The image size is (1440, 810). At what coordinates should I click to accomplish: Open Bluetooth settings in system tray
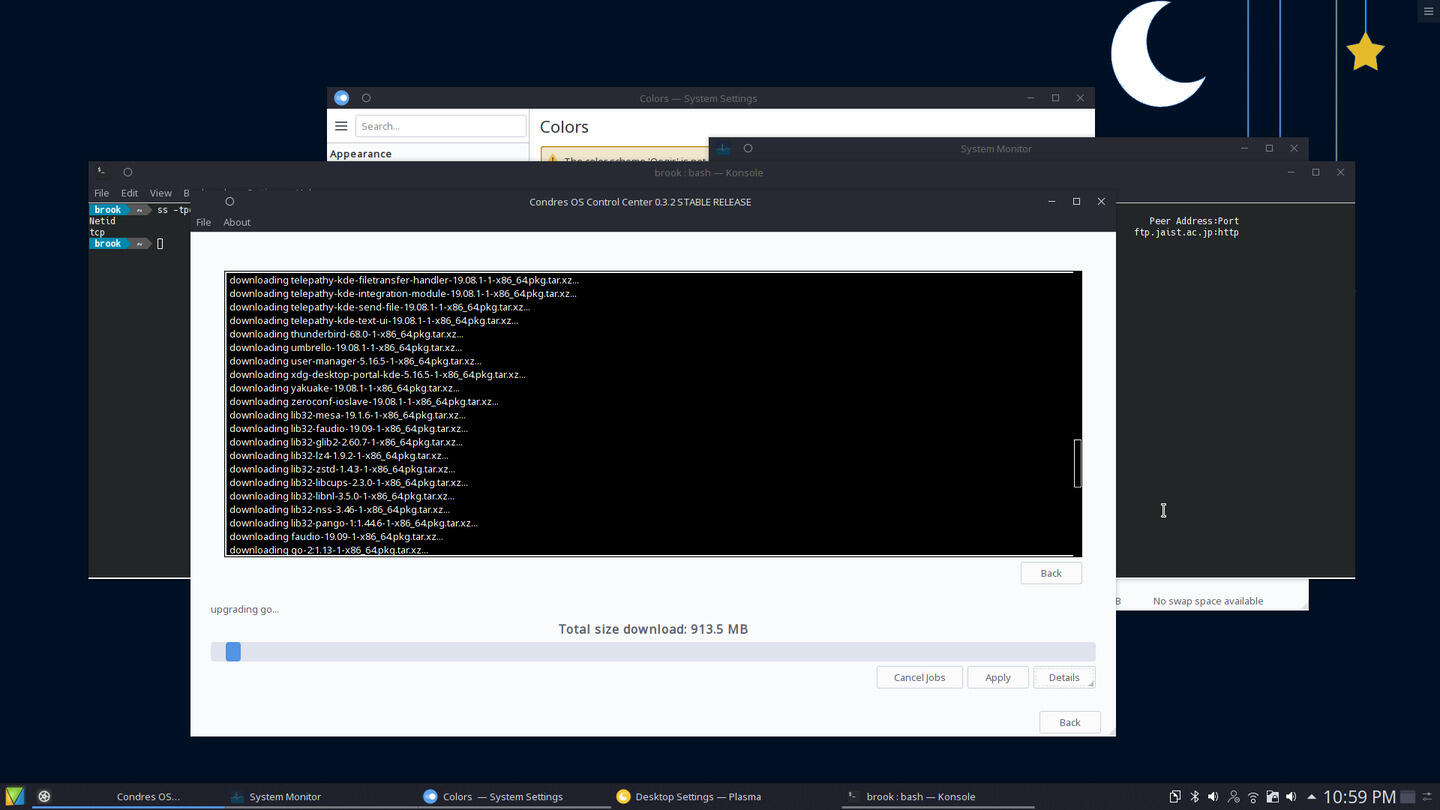click(1194, 797)
